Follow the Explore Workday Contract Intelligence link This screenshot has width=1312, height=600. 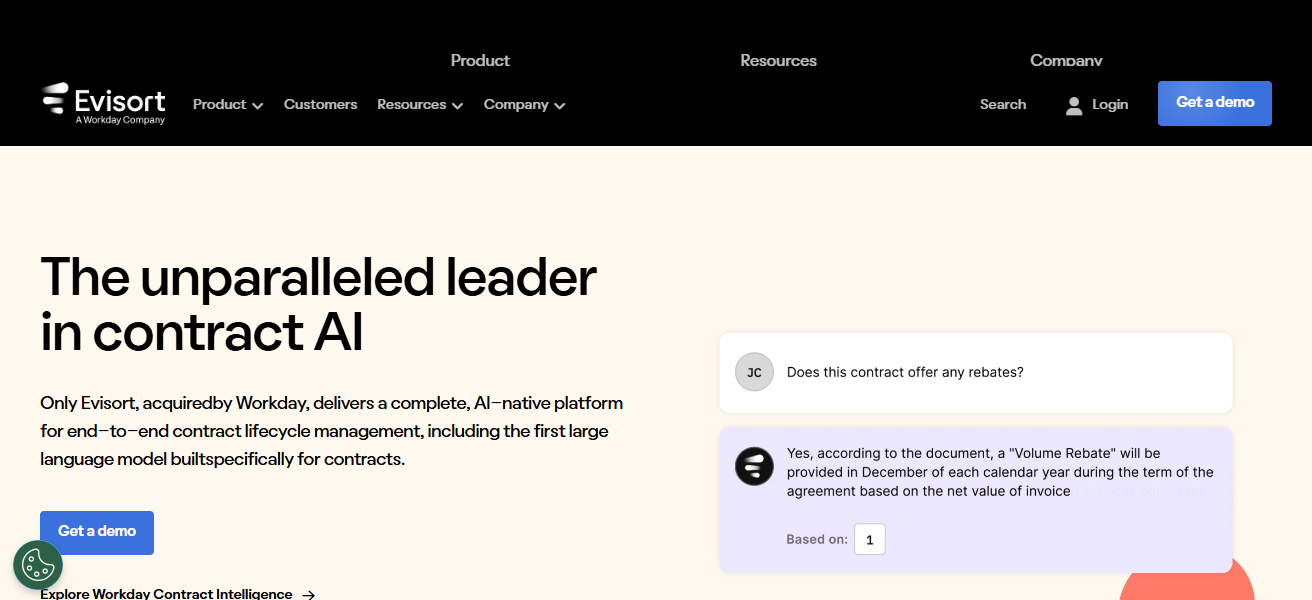coord(166,594)
